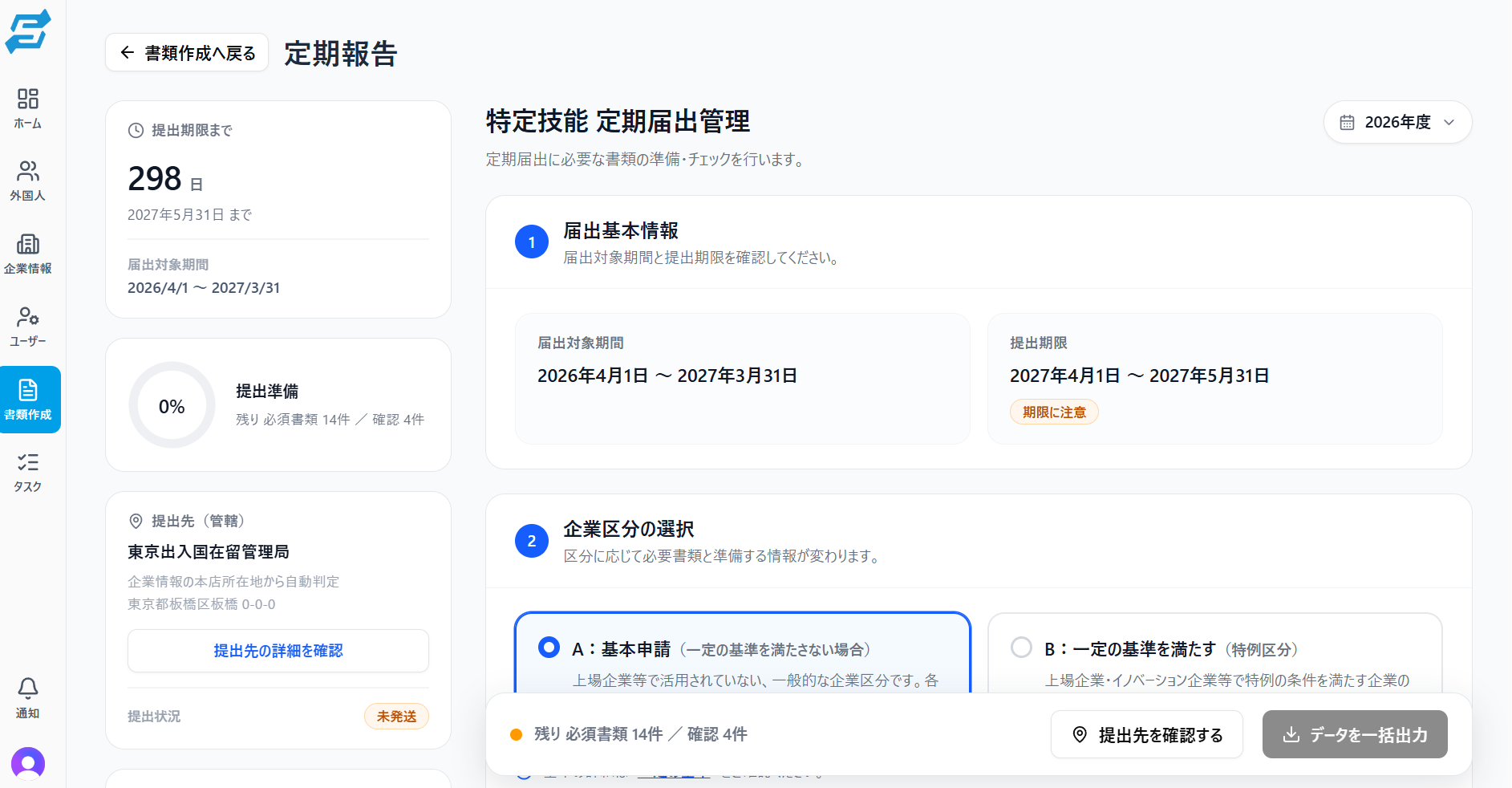The width and height of the screenshot is (1512, 788).
Task: Click 提出先の詳細を確認 button
Action: (278, 651)
